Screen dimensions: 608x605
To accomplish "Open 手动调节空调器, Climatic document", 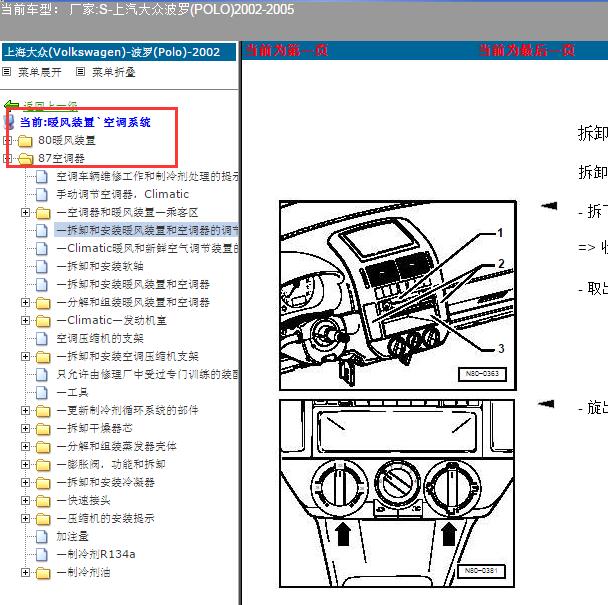I will 123,194.
